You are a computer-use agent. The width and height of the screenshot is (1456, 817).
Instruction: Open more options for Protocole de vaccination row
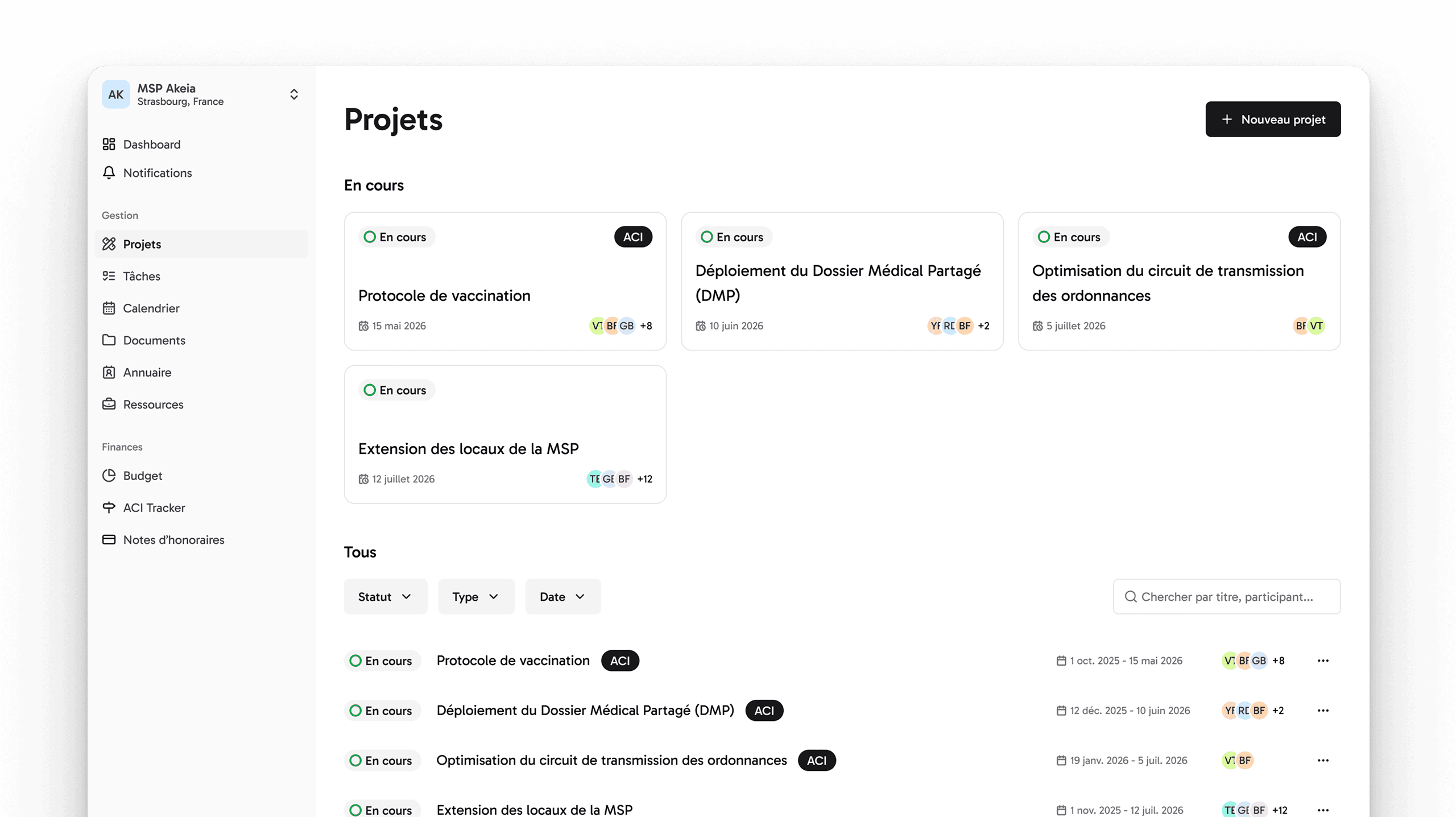point(1323,661)
